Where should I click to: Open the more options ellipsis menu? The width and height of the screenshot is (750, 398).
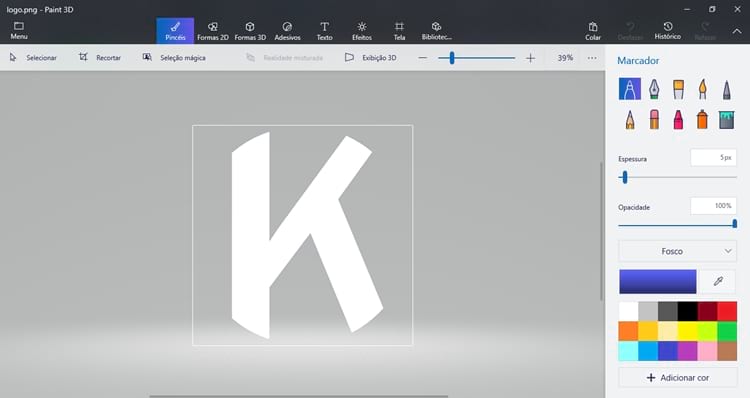[x=592, y=58]
